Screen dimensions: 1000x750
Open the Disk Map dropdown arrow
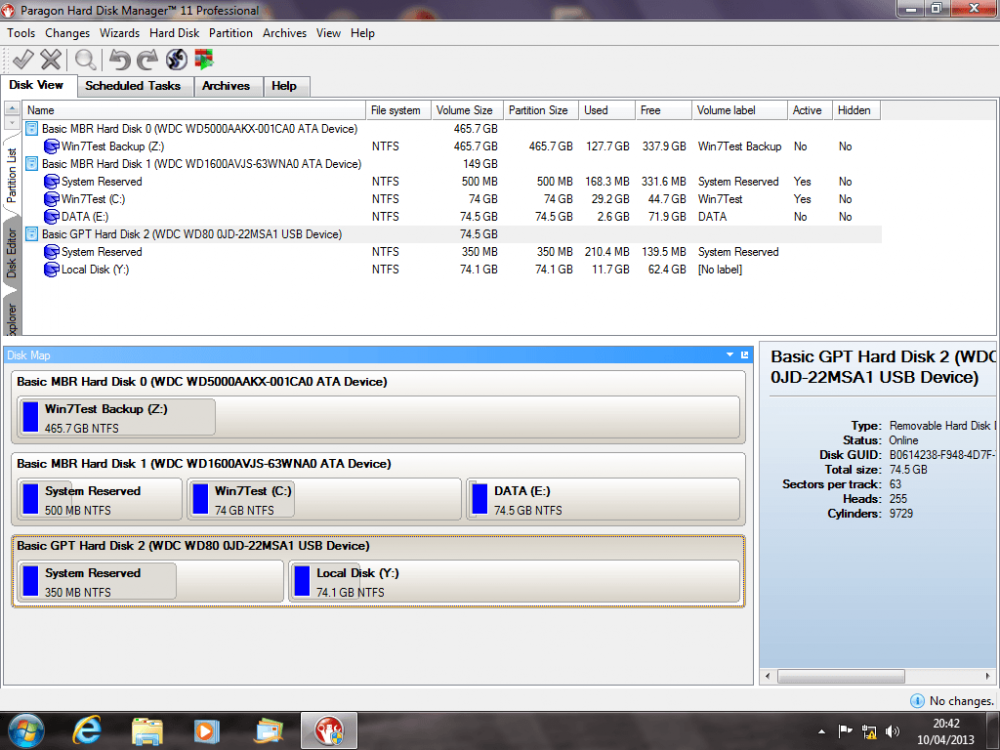730,355
